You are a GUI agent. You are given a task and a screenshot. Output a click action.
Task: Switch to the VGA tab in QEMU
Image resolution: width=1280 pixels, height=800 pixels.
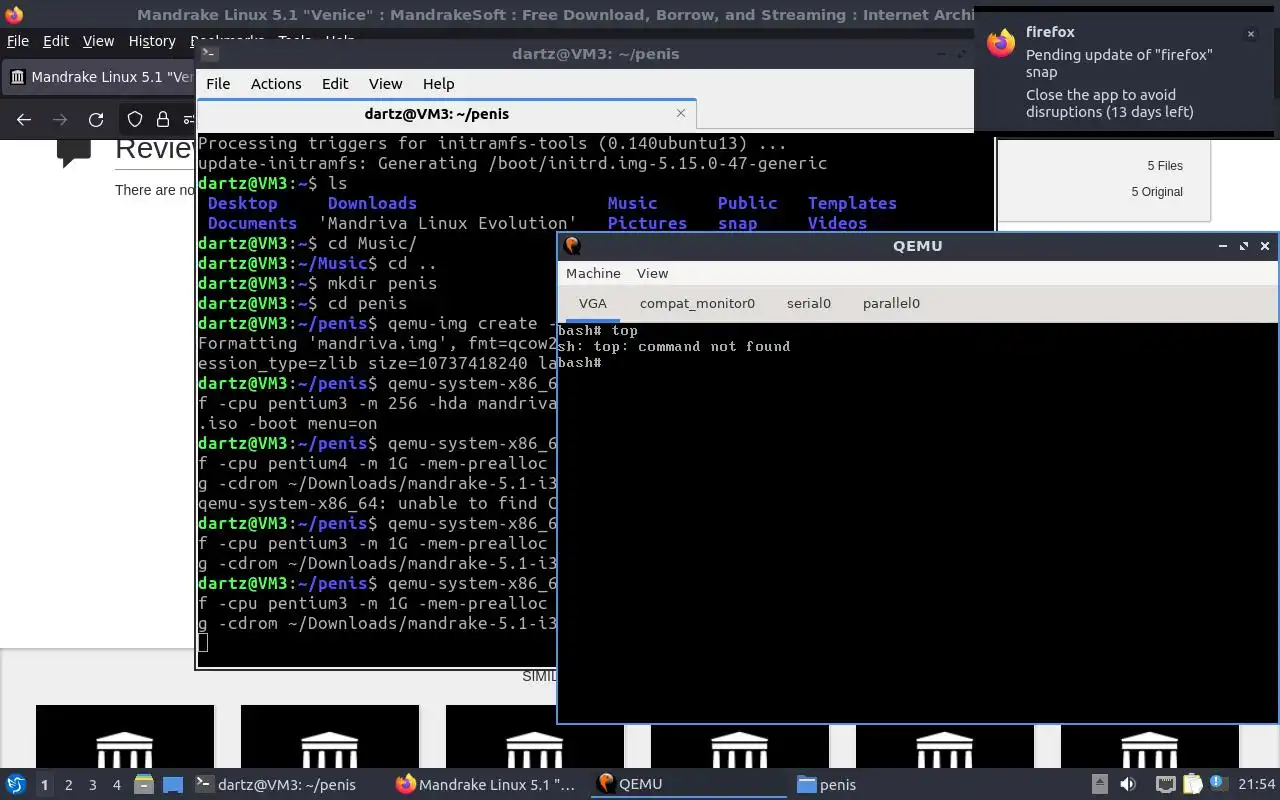point(592,303)
